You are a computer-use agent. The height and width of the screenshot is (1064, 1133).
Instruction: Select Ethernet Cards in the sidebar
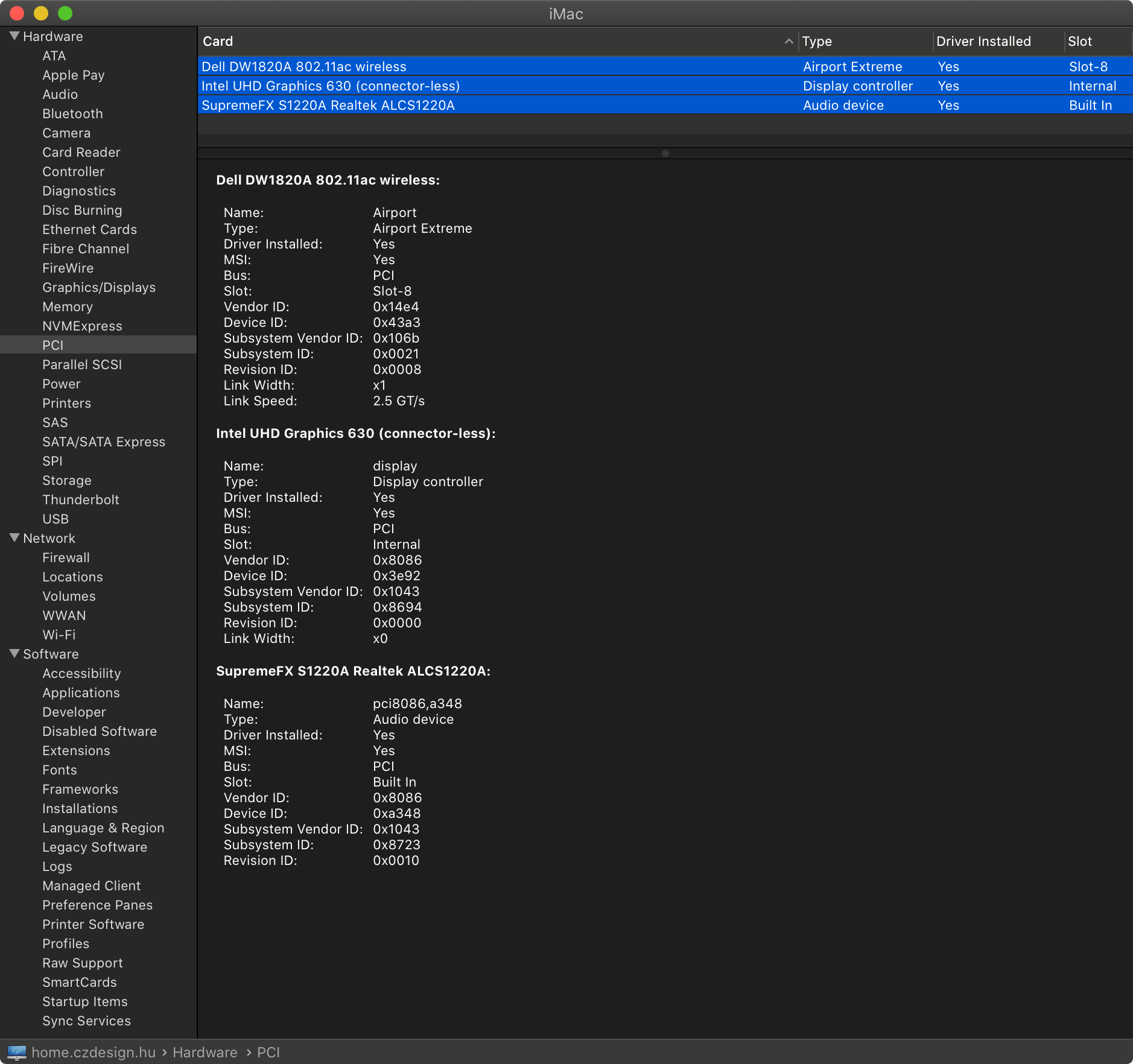pyautogui.click(x=89, y=229)
